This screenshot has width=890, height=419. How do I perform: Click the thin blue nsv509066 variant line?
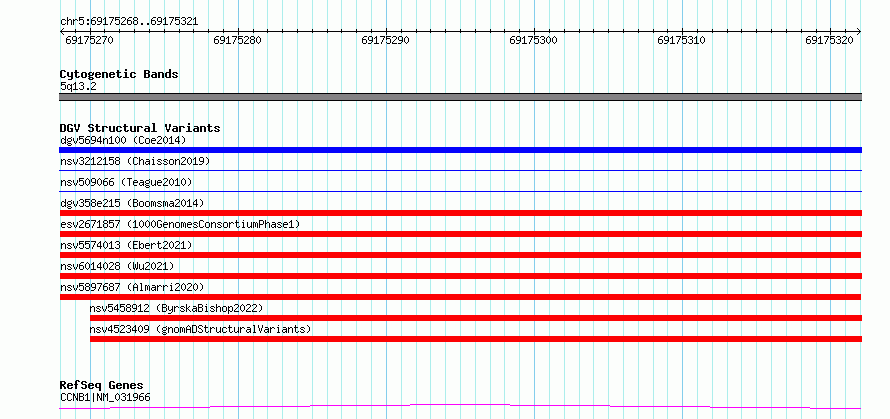coord(460,191)
